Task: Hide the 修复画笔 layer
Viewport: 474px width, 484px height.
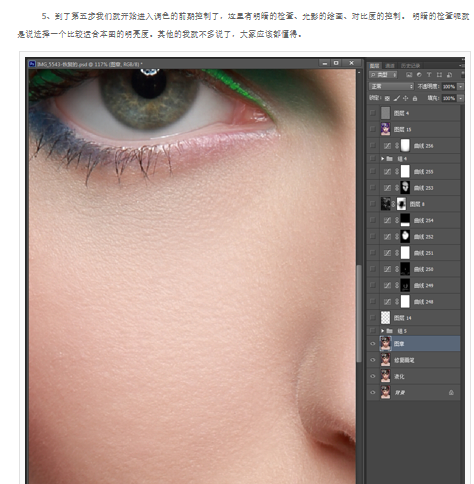Action: coord(373,360)
